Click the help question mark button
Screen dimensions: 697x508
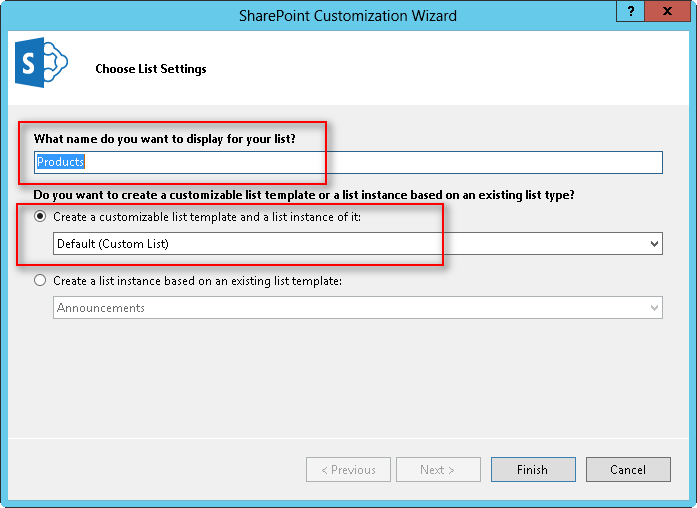click(631, 12)
